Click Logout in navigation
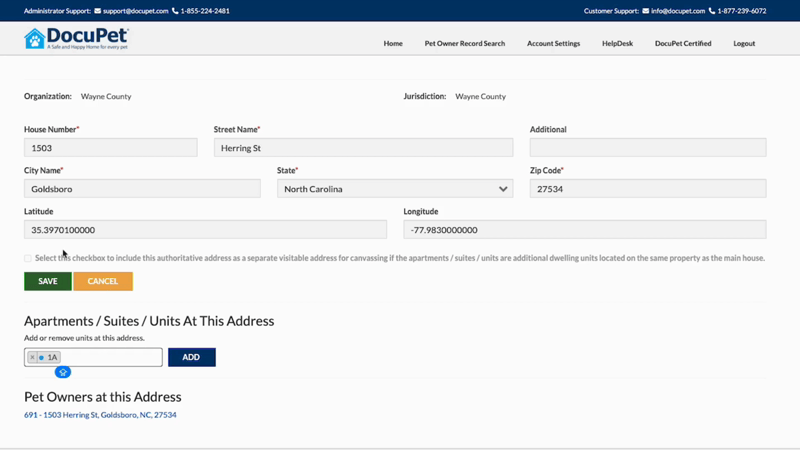The width and height of the screenshot is (800, 450). pyautogui.click(x=744, y=43)
